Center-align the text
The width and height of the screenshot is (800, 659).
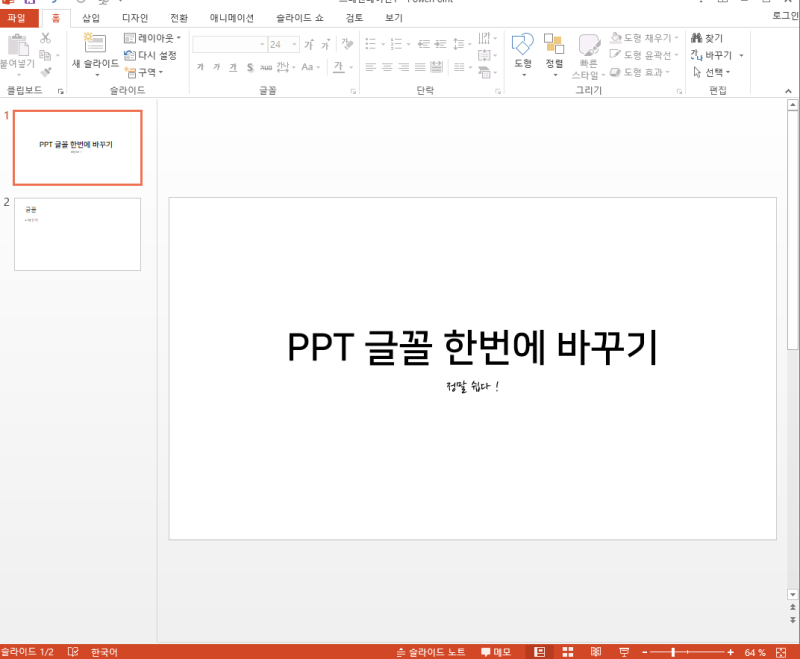click(387, 67)
